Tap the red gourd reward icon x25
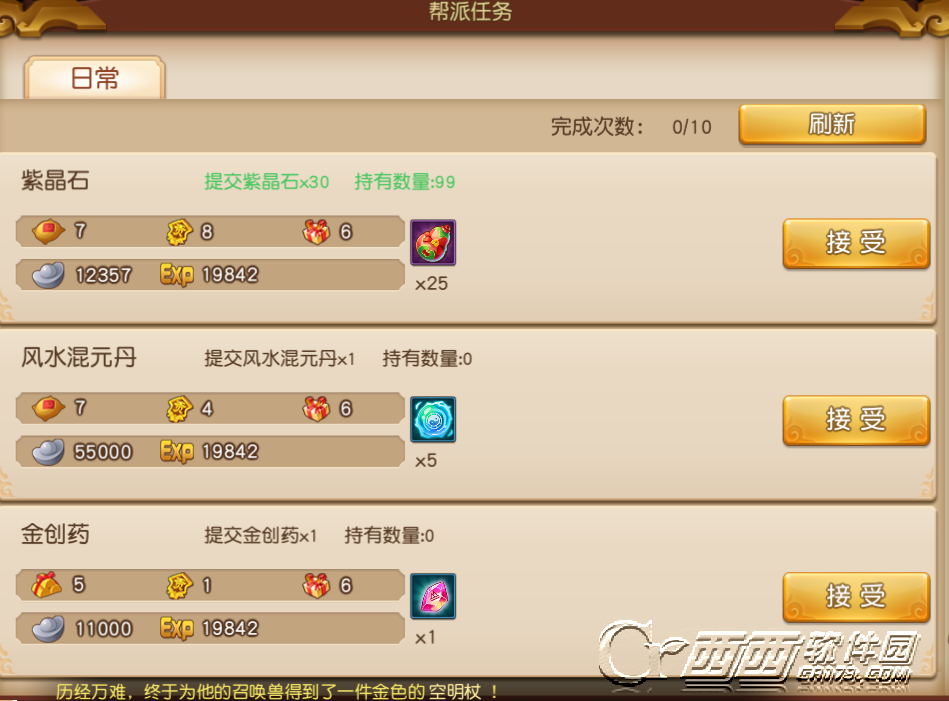949x701 pixels. 433,242
